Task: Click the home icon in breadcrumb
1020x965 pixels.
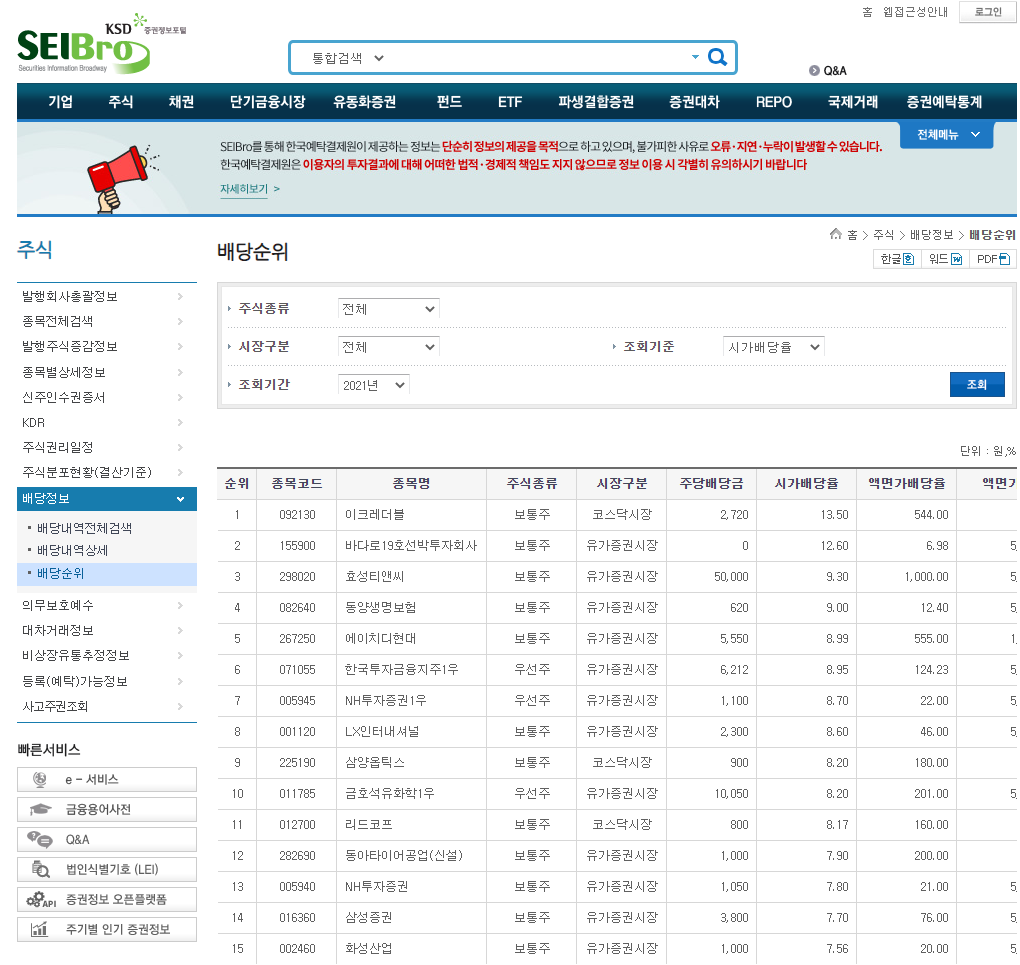Action: pyautogui.click(x=836, y=234)
